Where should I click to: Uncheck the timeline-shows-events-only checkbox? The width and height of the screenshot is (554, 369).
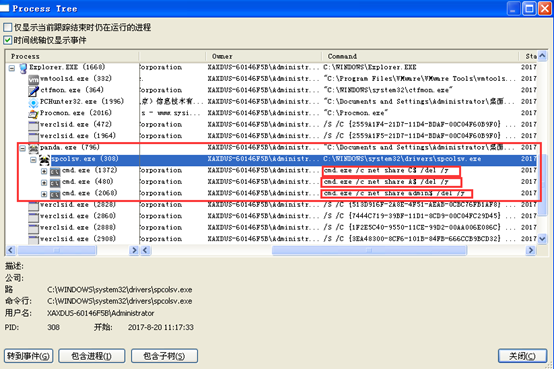click(x=7, y=40)
